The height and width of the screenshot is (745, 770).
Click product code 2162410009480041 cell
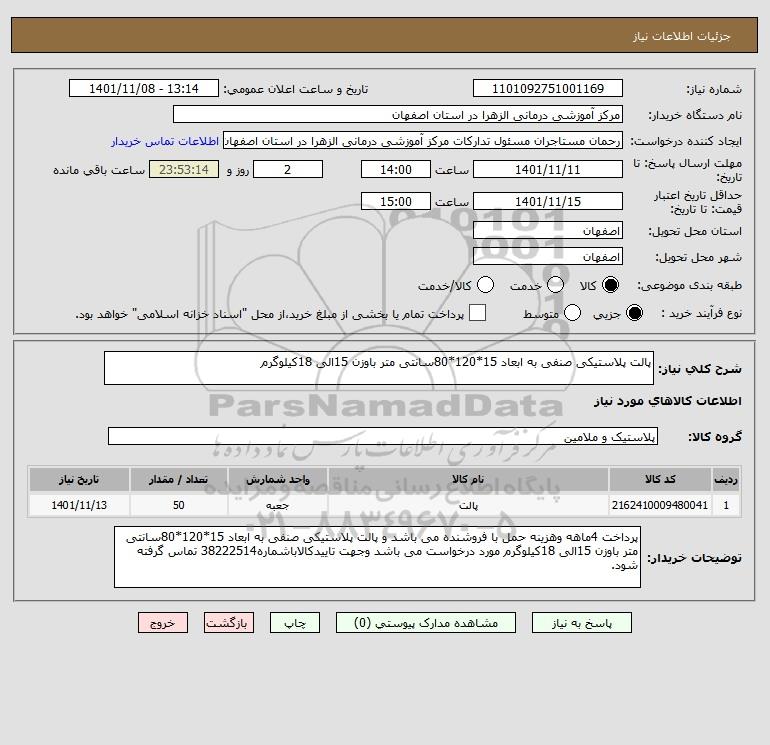click(660, 505)
